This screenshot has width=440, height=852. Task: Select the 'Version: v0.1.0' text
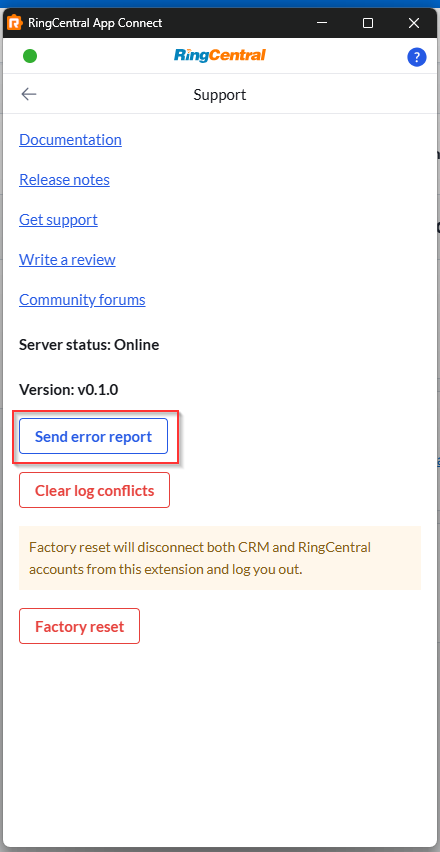(x=68, y=390)
